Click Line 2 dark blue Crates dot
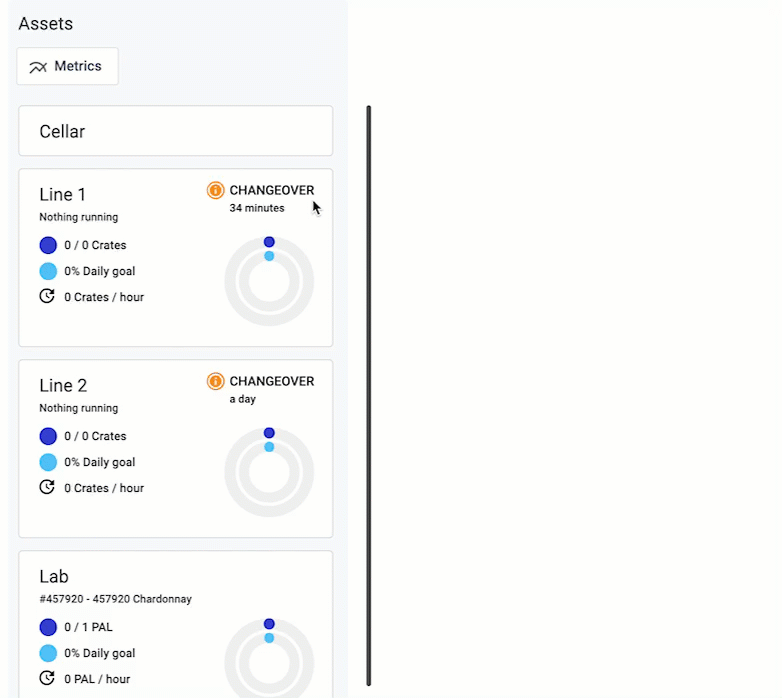 point(48,436)
